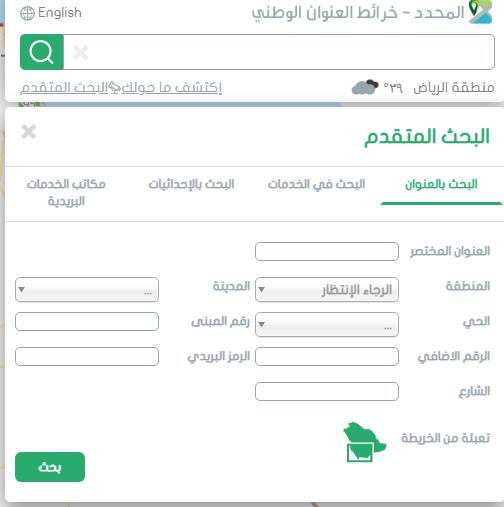This screenshot has width=504, height=507.
Task: Switch to البحث بالإحداثيات tab
Action: point(191,184)
